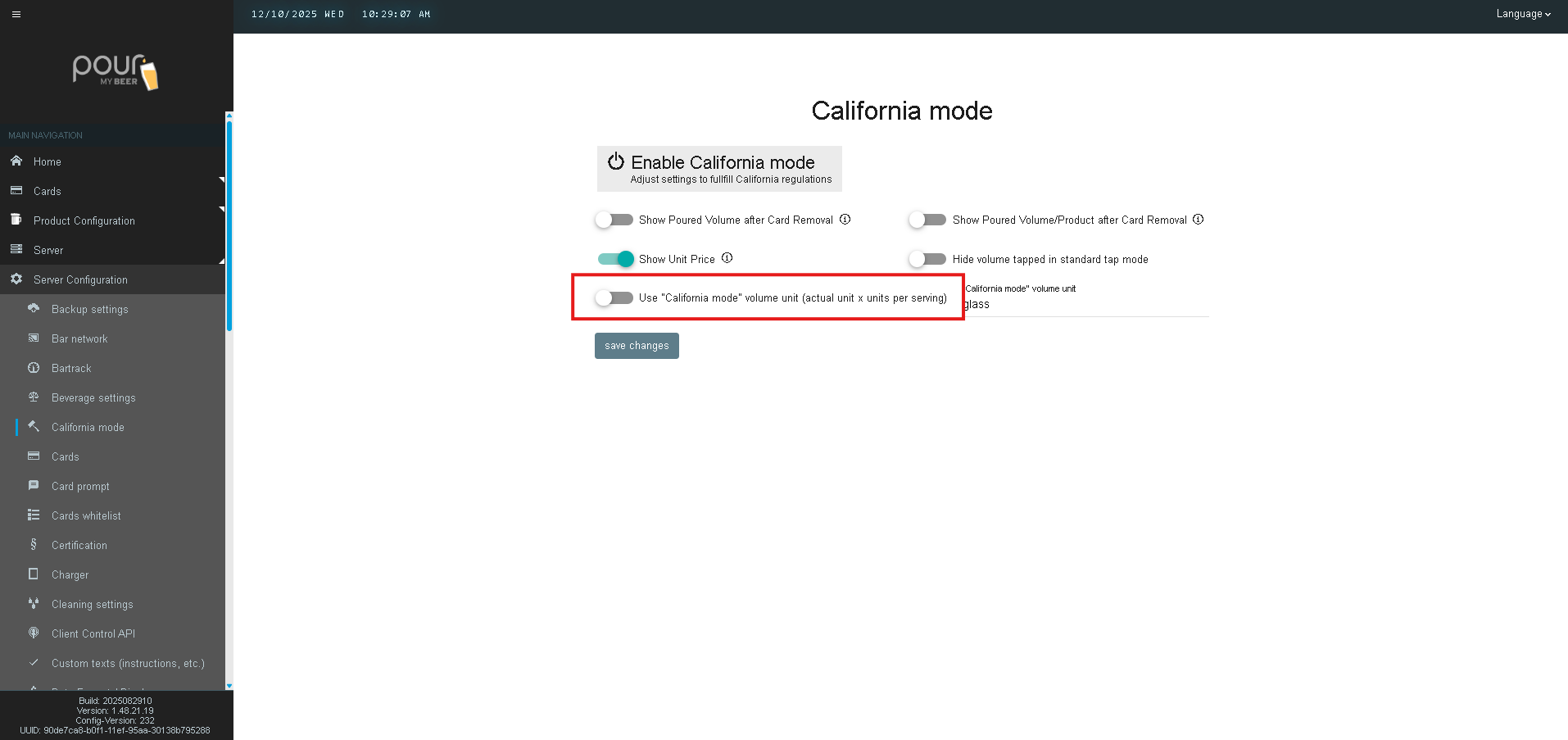Open the Language dropdown

pyautogui.click(x=1522, y=14)
